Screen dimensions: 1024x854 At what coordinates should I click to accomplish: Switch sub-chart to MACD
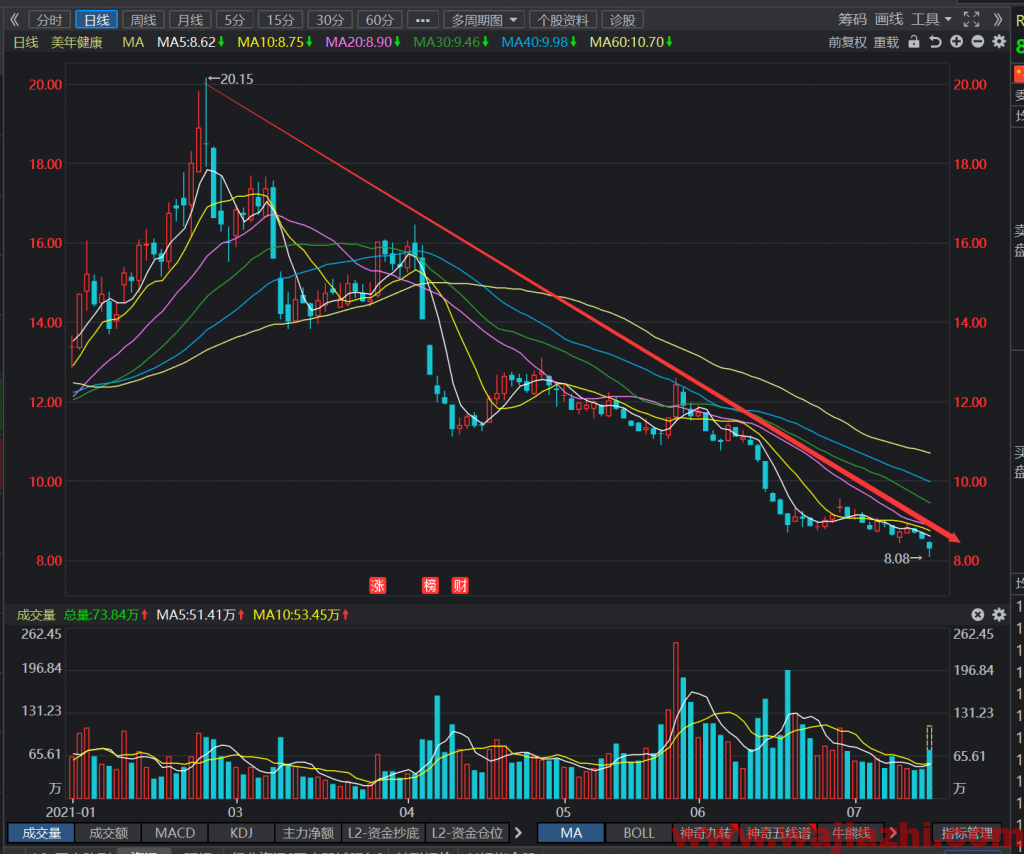coord(175,833)
